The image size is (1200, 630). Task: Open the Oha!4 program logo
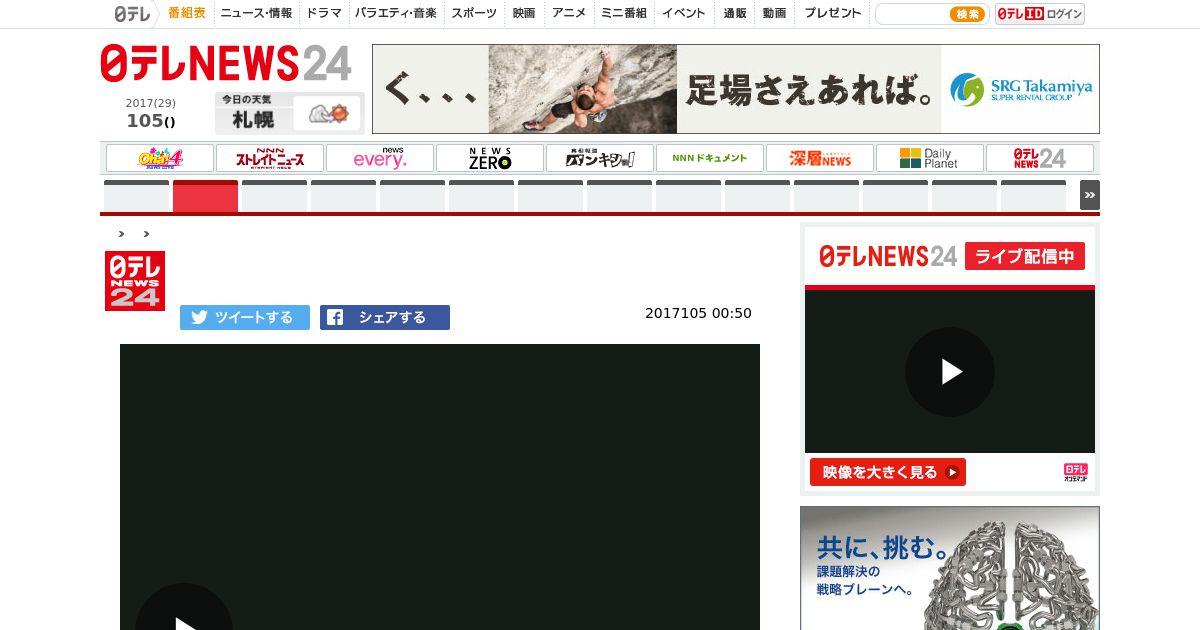click(x=160, y=158)
